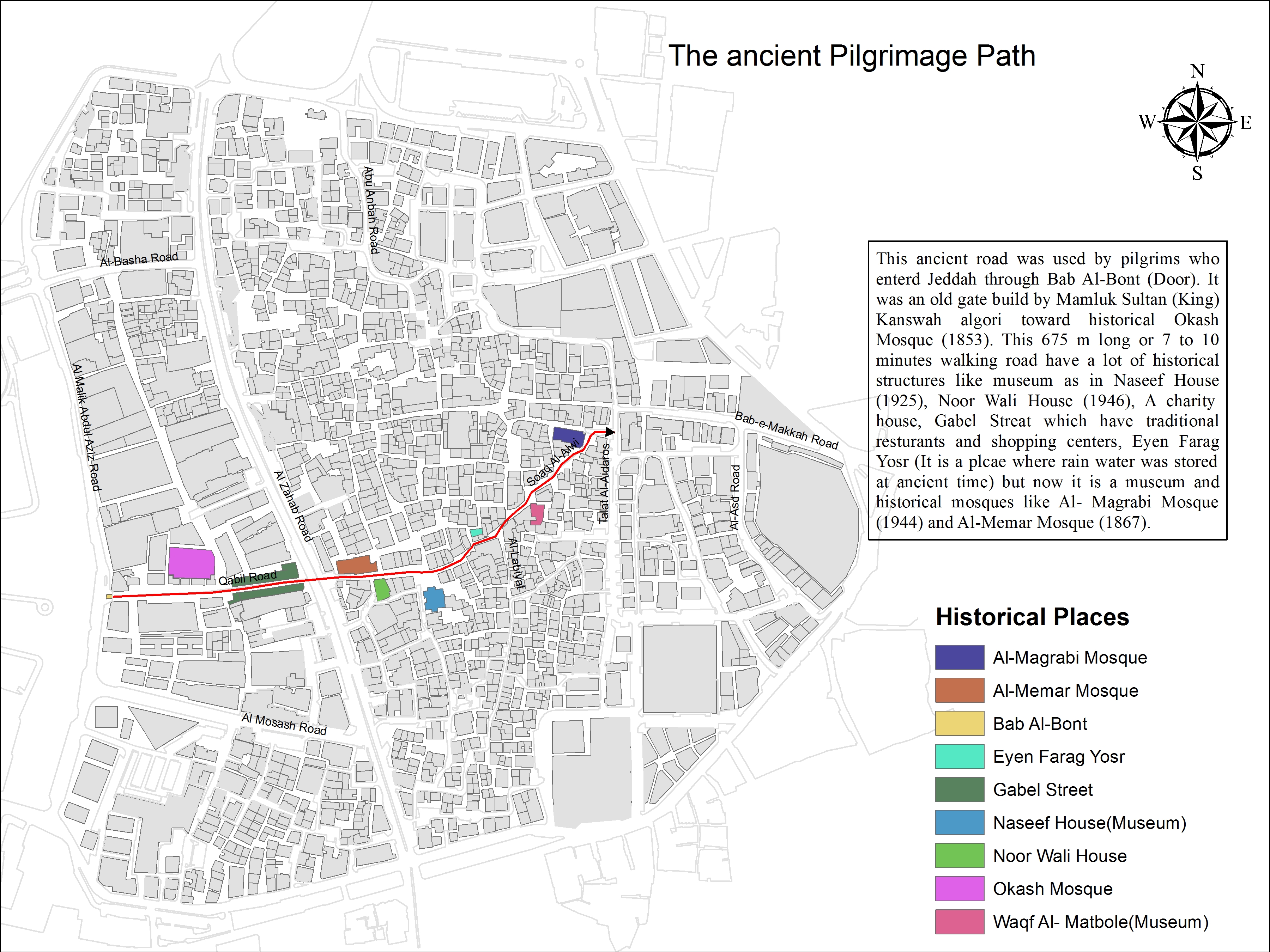This screenshot has width=1270, height=952.
Task: Click the Waqf Al-Matbole pink legend swatch
Action: pos(960,922)
